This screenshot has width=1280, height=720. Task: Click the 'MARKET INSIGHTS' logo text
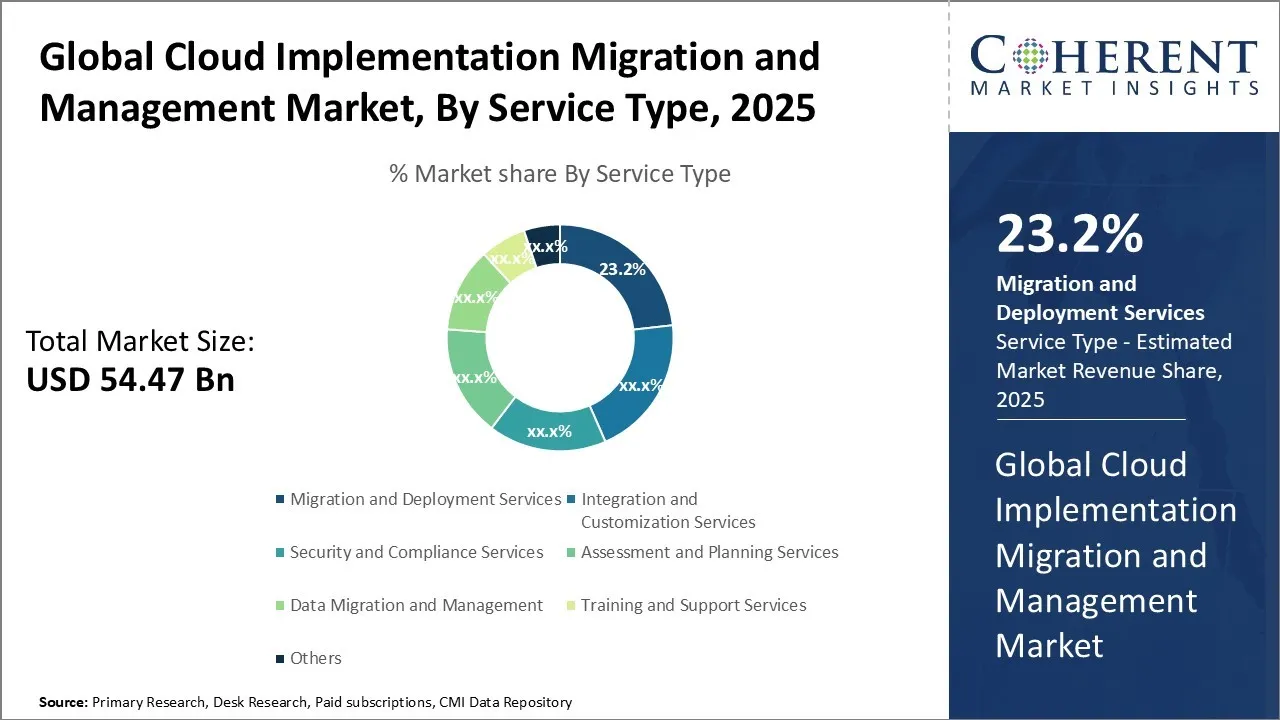coord(1114,88)
